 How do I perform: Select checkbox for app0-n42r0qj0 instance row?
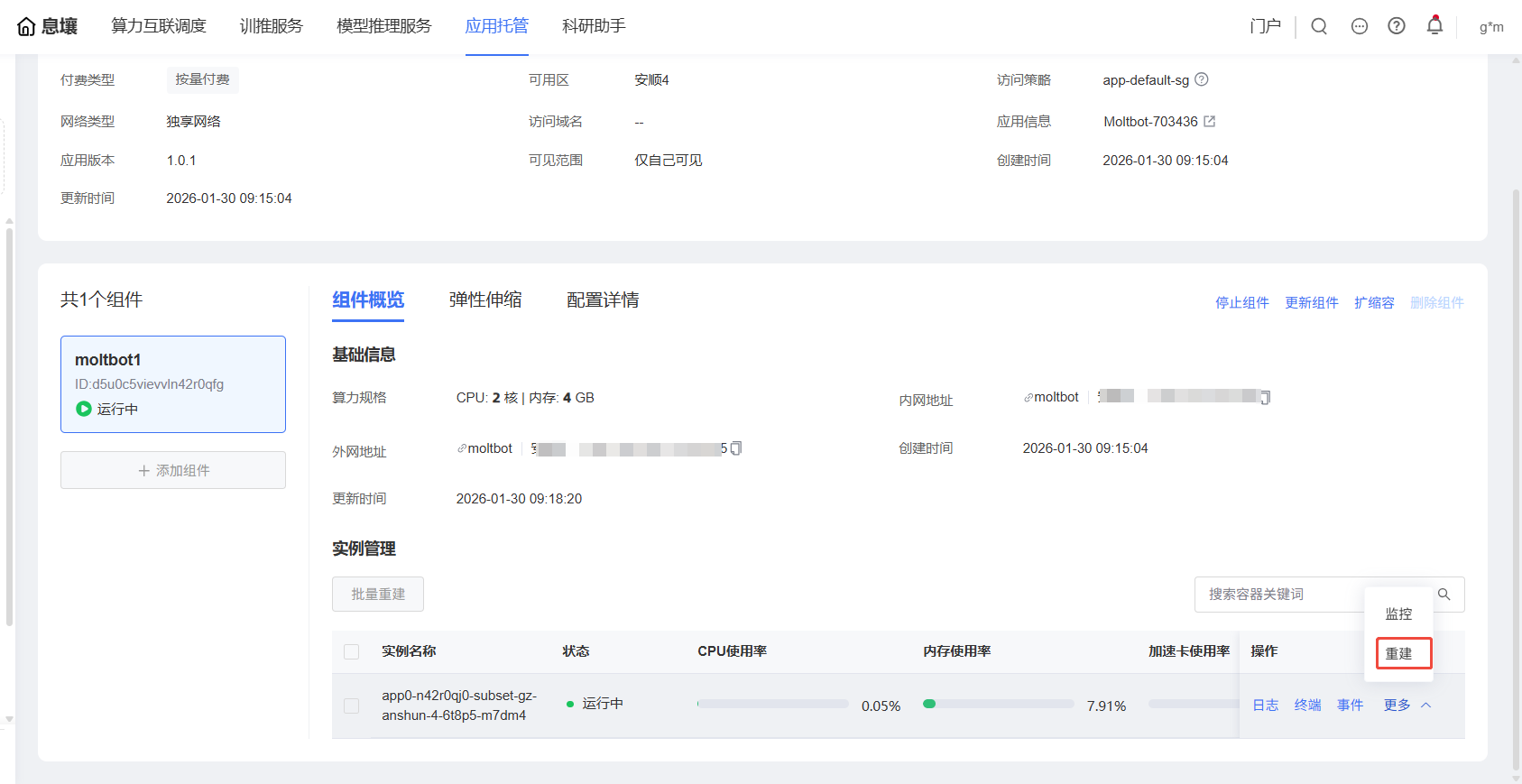pos(352,706)
